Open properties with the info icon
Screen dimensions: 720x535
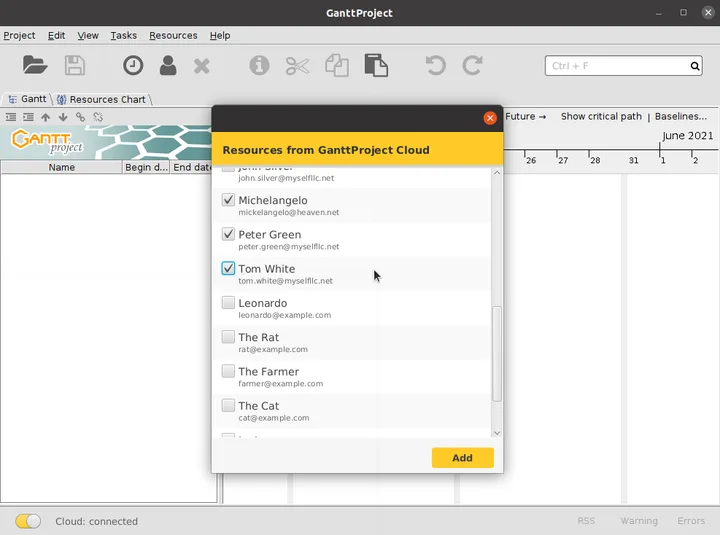click(259, 65)
